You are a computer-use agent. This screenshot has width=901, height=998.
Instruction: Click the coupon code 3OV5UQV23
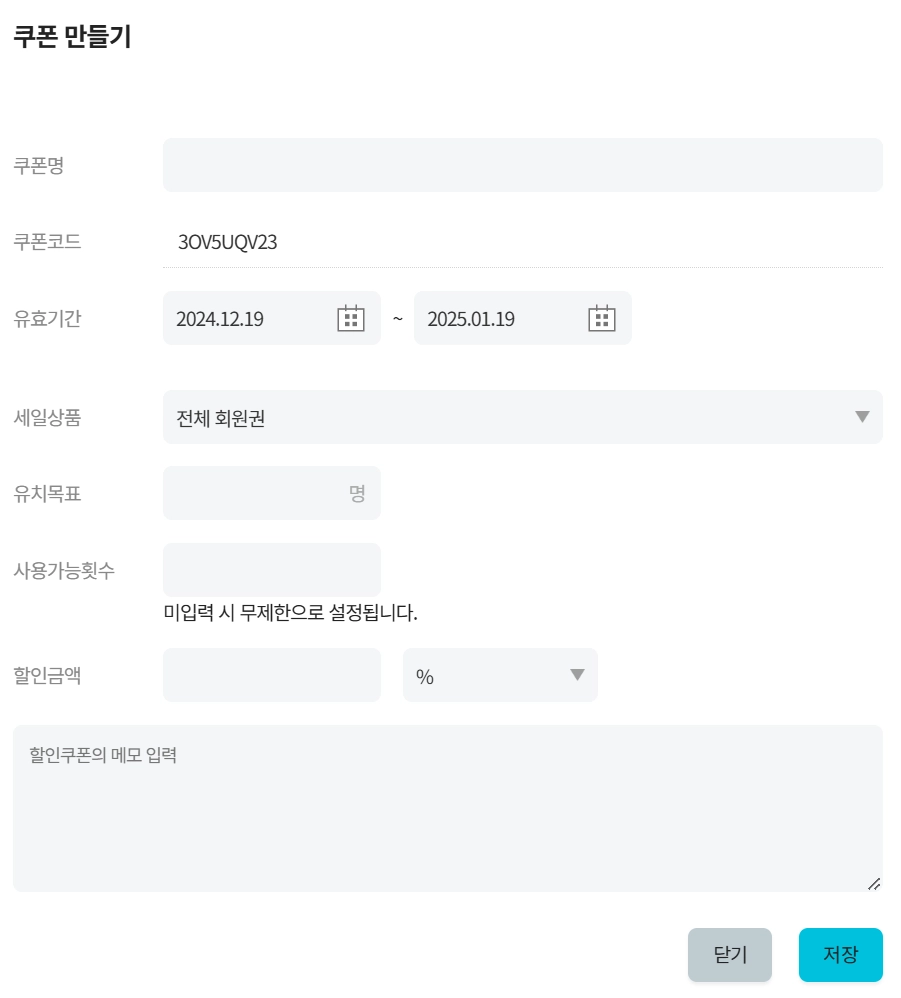(227, 243)
